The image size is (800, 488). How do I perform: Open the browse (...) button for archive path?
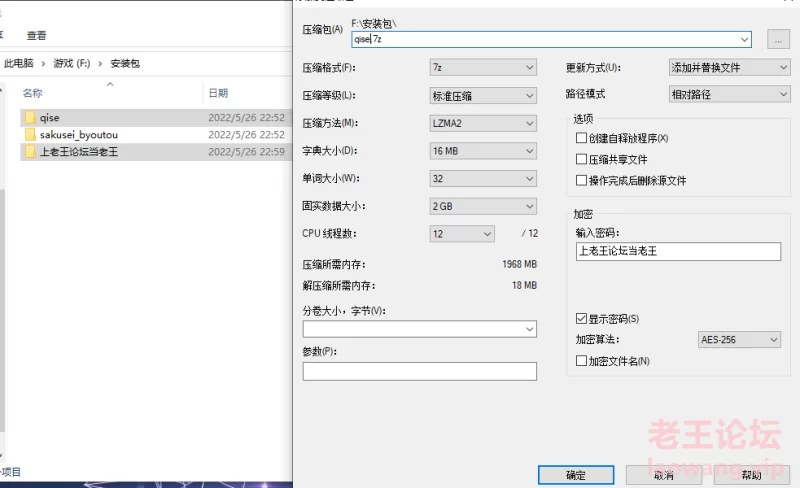click(x=778, y=39)
